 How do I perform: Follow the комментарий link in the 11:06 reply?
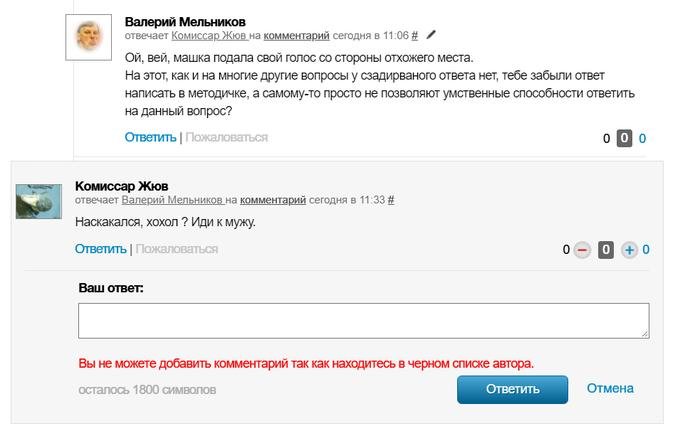(296, 36)
